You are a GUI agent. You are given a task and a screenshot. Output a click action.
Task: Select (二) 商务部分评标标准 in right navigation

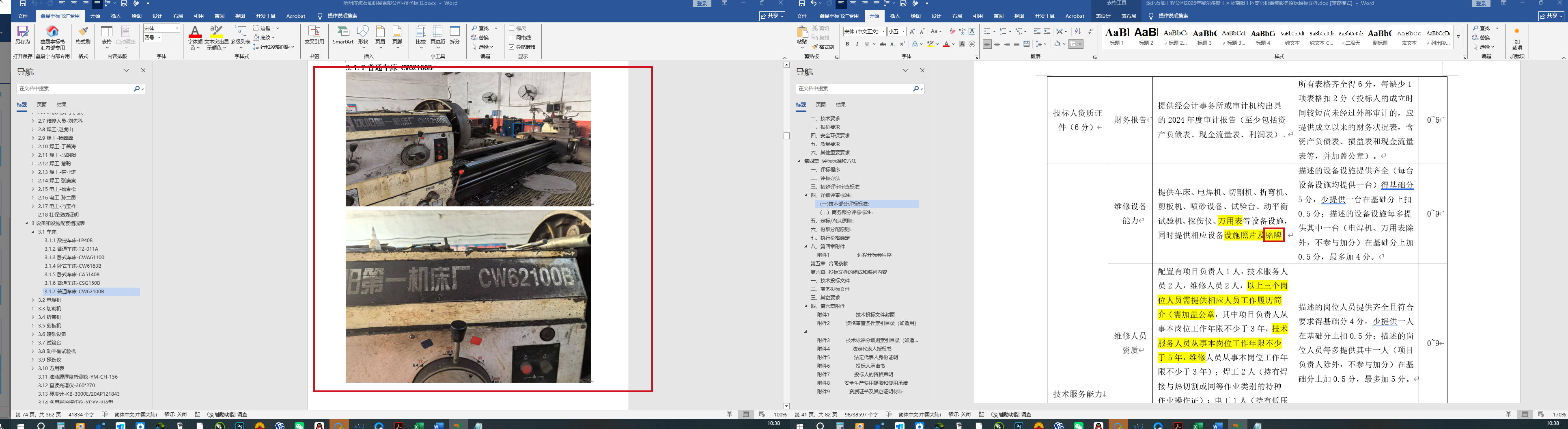coord(846,212)
